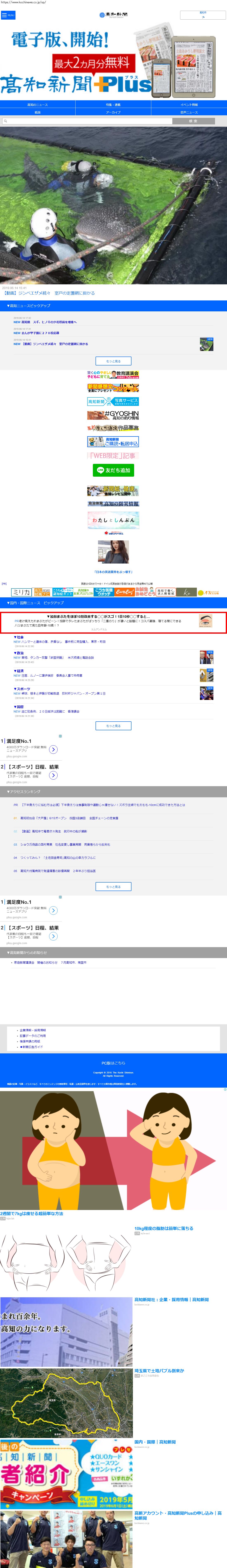Open the whale shark diver video image
The width and height of the screenshot is (227, 1568).
(x=113, y=205)
